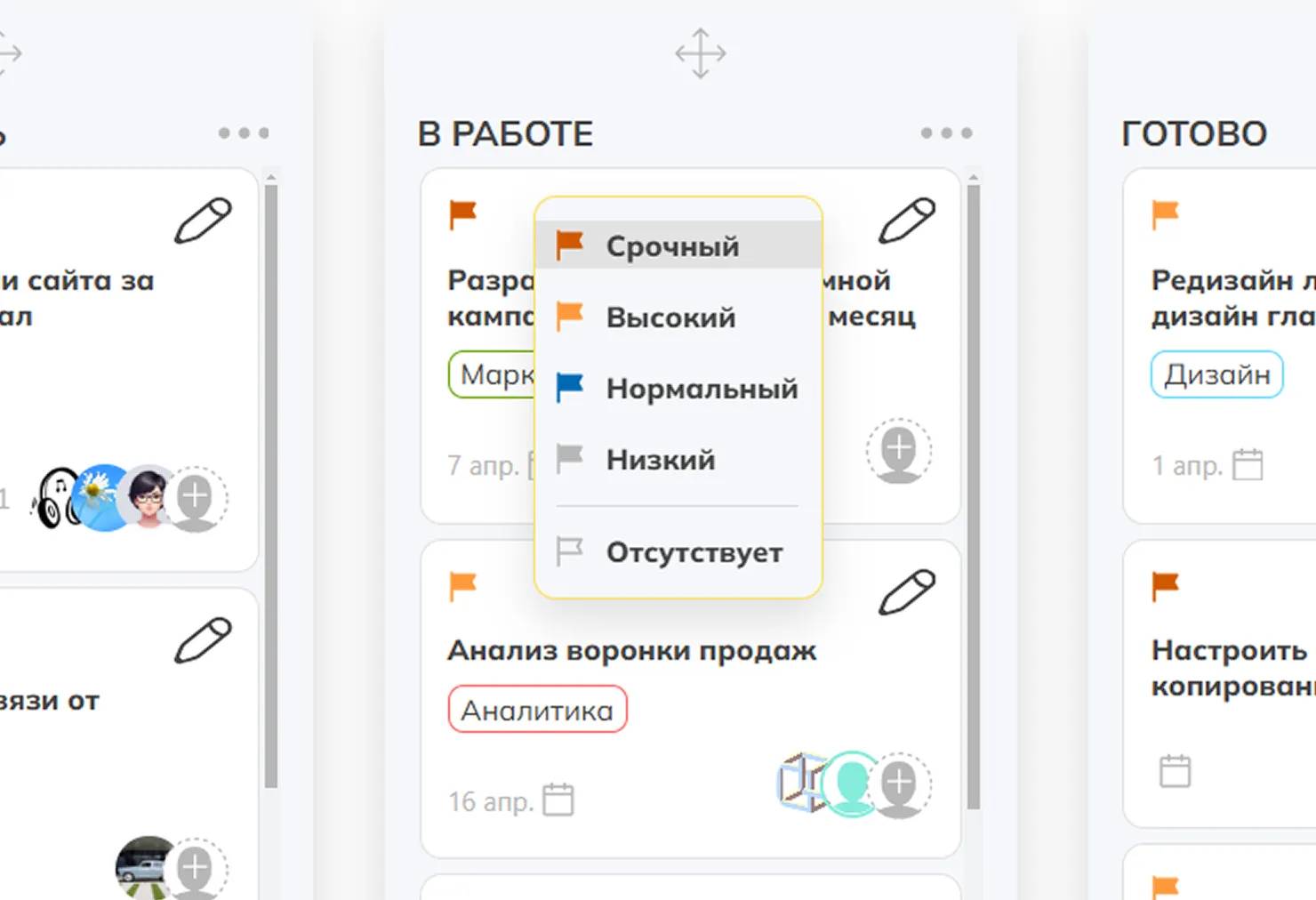1316x900 pixels.
Task: Choose Высокий priority from the list
Action: click(x=670, y=317)
